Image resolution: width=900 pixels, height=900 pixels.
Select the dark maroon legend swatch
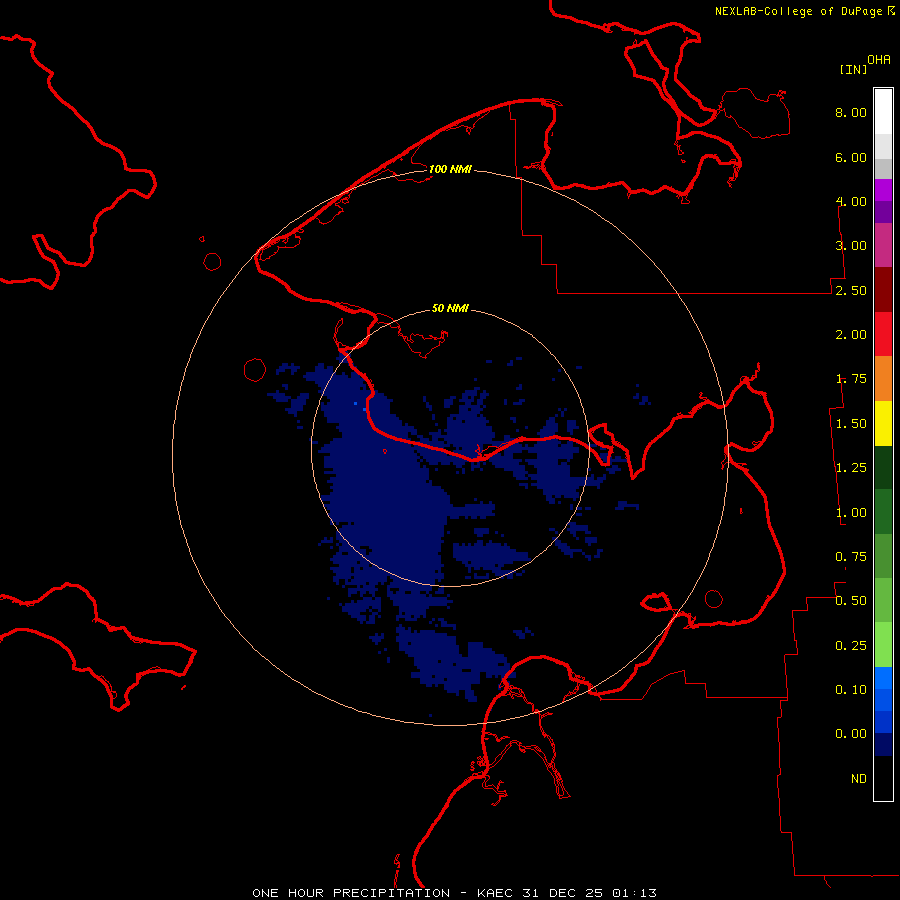[x=883, y=290]
